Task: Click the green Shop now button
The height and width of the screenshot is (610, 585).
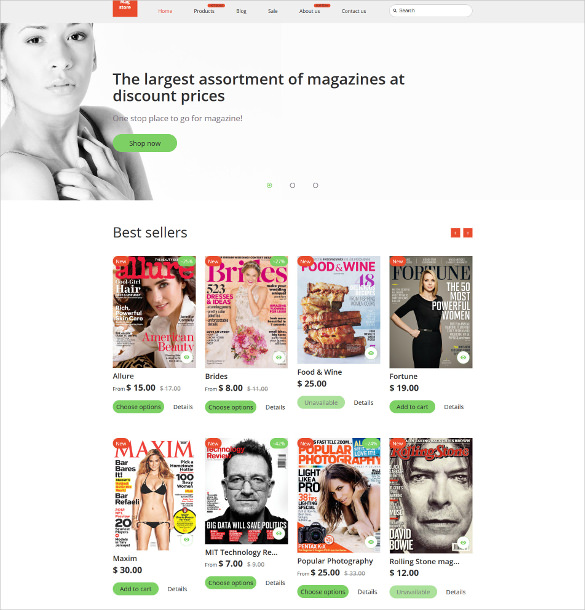Action: (x=145, y=143)
